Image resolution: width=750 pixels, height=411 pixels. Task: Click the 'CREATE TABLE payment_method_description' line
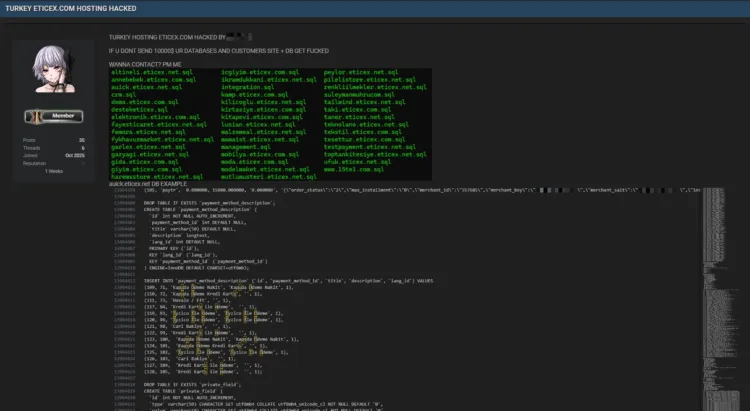tap(200, 210)
